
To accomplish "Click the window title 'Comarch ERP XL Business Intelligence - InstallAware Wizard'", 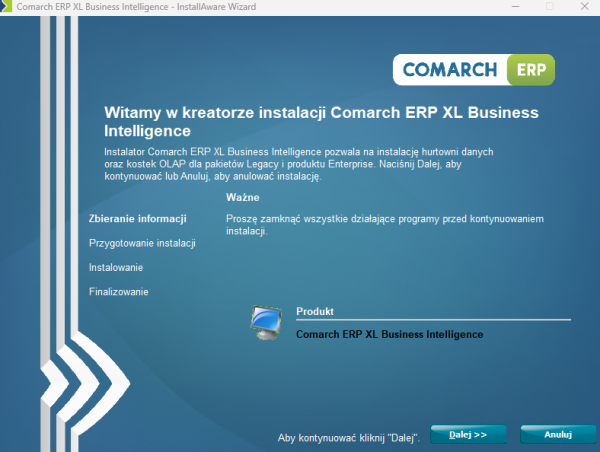I will 136,7.
